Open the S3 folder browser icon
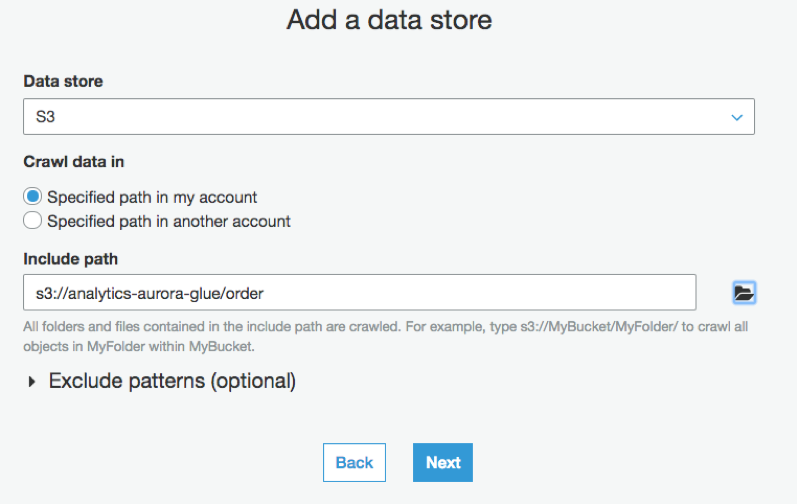Viewport: 797px width, 504px height. 743,293
